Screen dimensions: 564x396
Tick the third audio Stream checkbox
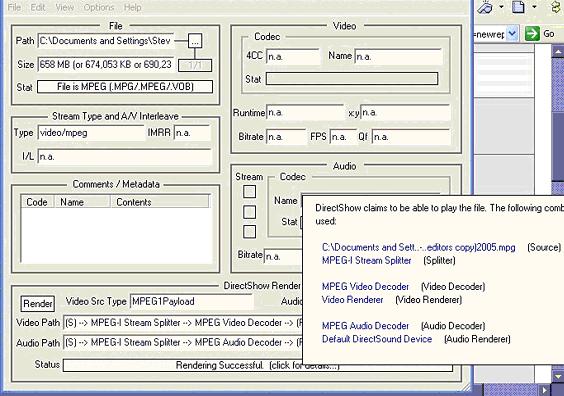pos(249,232)
